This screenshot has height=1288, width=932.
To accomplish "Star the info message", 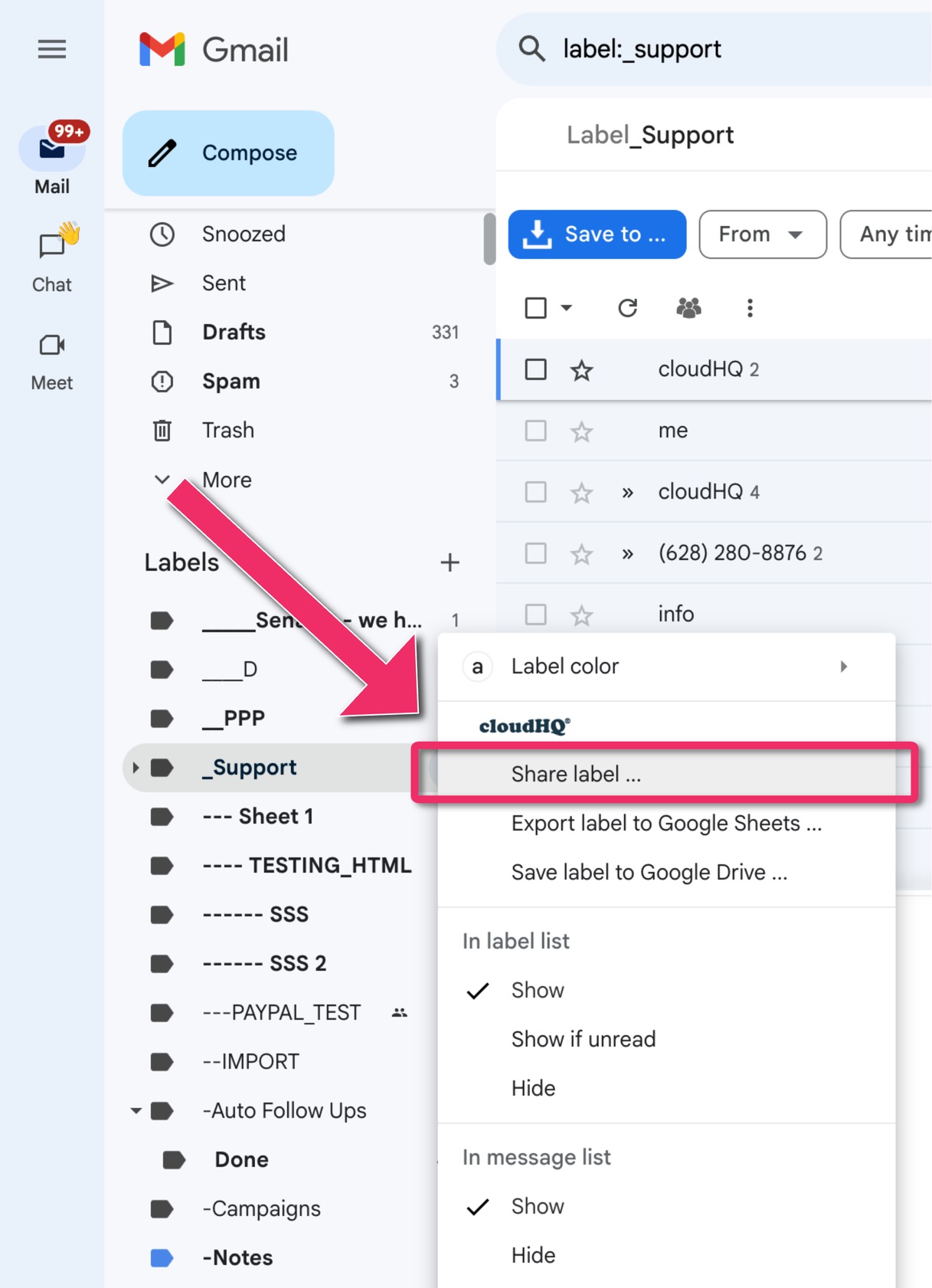I will [x=581, y=615].
